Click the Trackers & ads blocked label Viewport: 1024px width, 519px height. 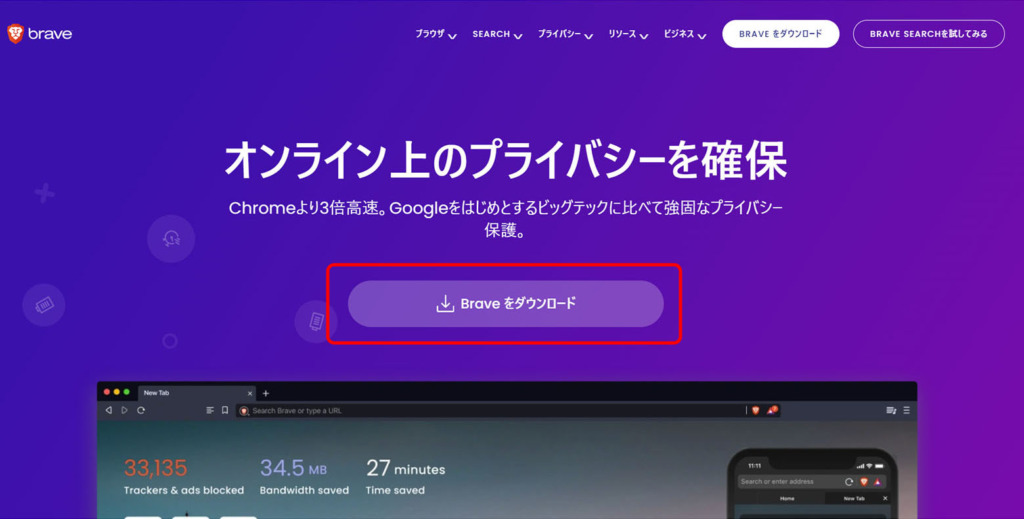point(184,490)
